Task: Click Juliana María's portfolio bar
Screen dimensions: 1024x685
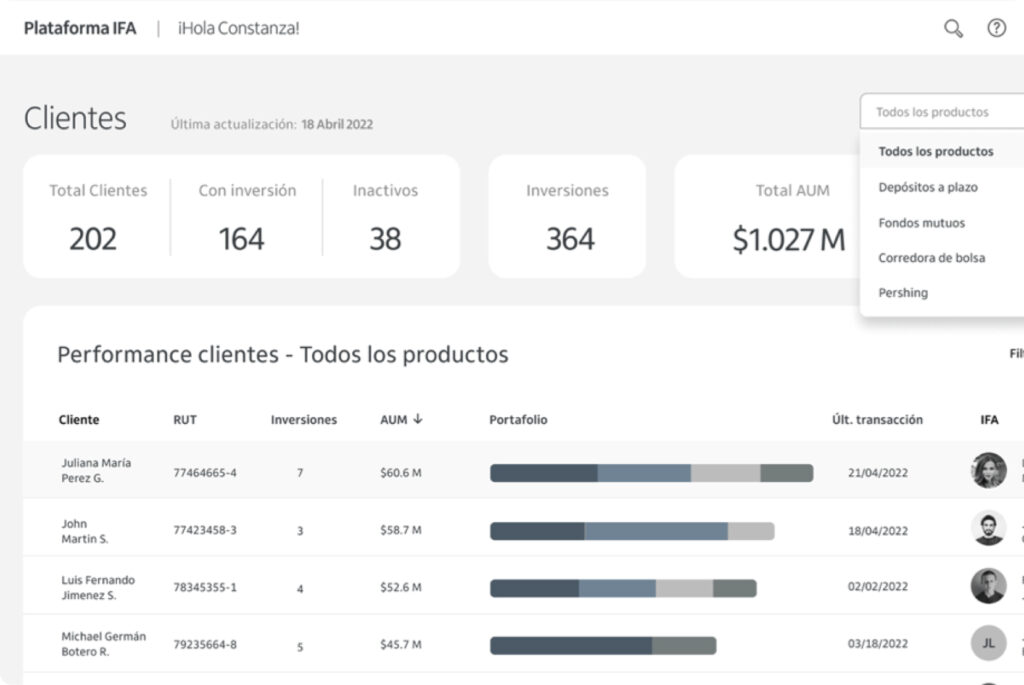Action: point(651,473)
